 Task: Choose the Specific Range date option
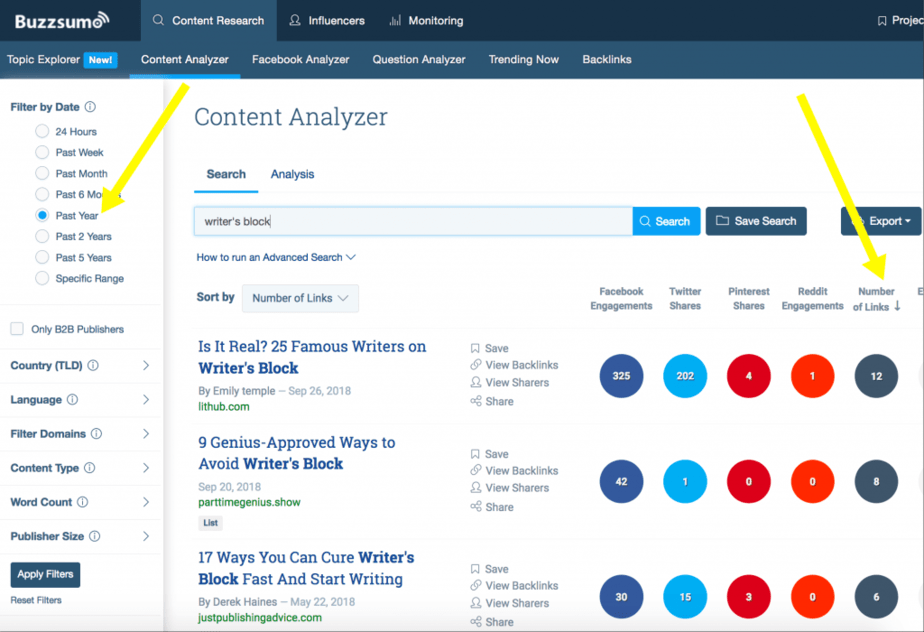click(42, 278)
